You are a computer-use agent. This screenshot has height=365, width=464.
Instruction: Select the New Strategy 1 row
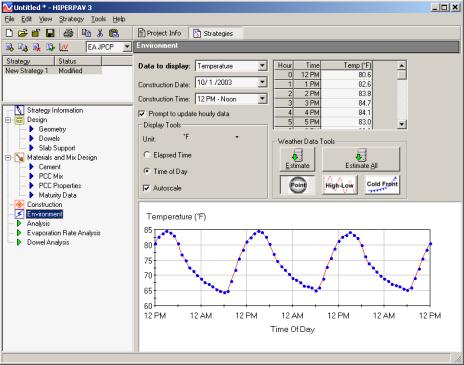[52, 71]
